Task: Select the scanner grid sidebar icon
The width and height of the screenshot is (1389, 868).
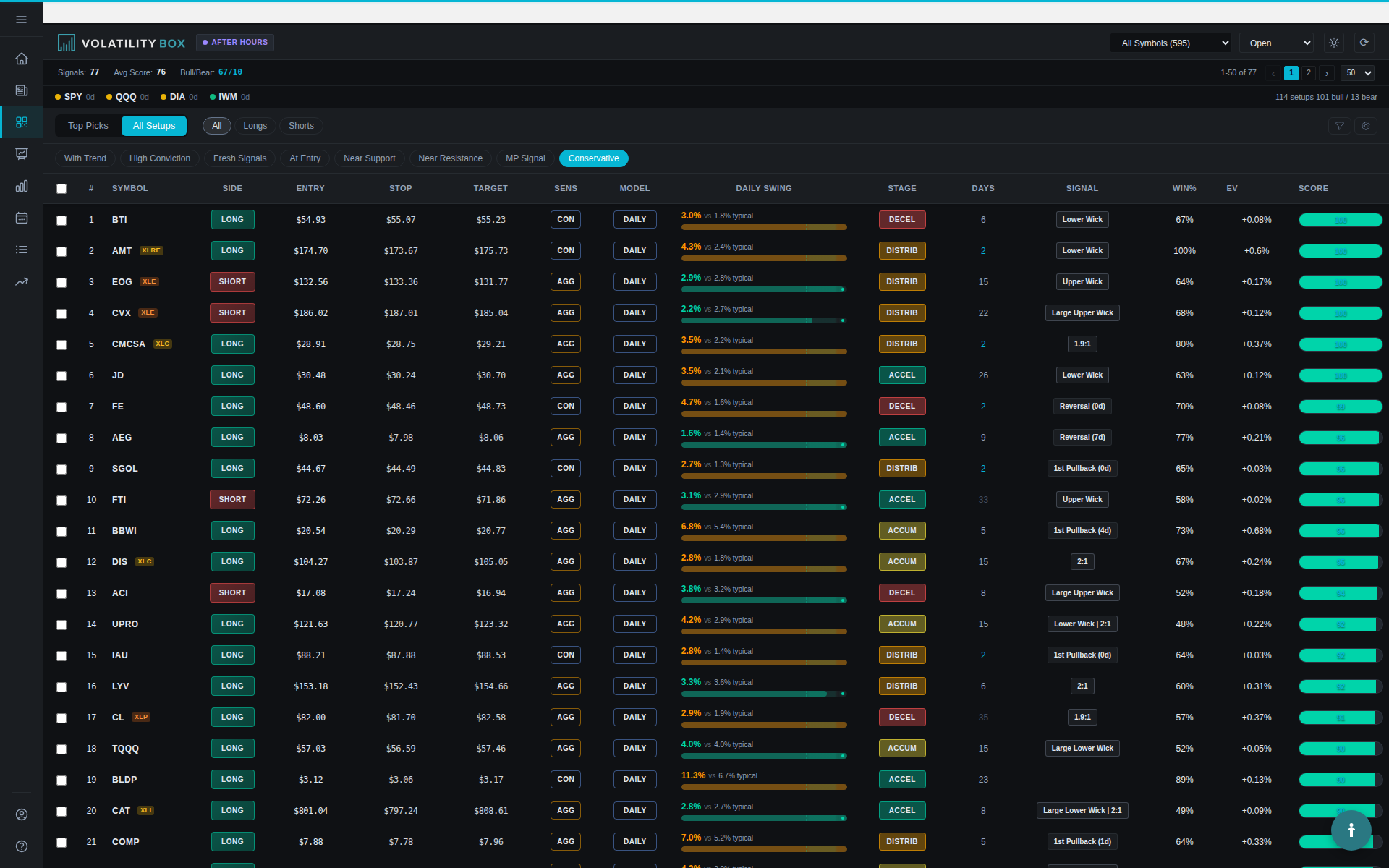Action: 22,122
